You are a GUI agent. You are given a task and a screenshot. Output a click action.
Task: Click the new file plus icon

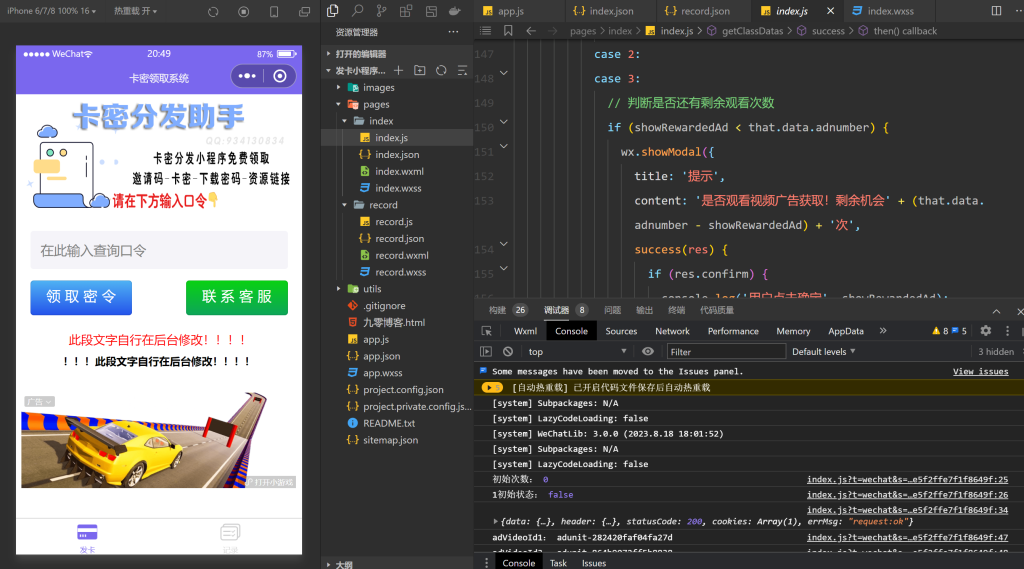coord(399,71)
